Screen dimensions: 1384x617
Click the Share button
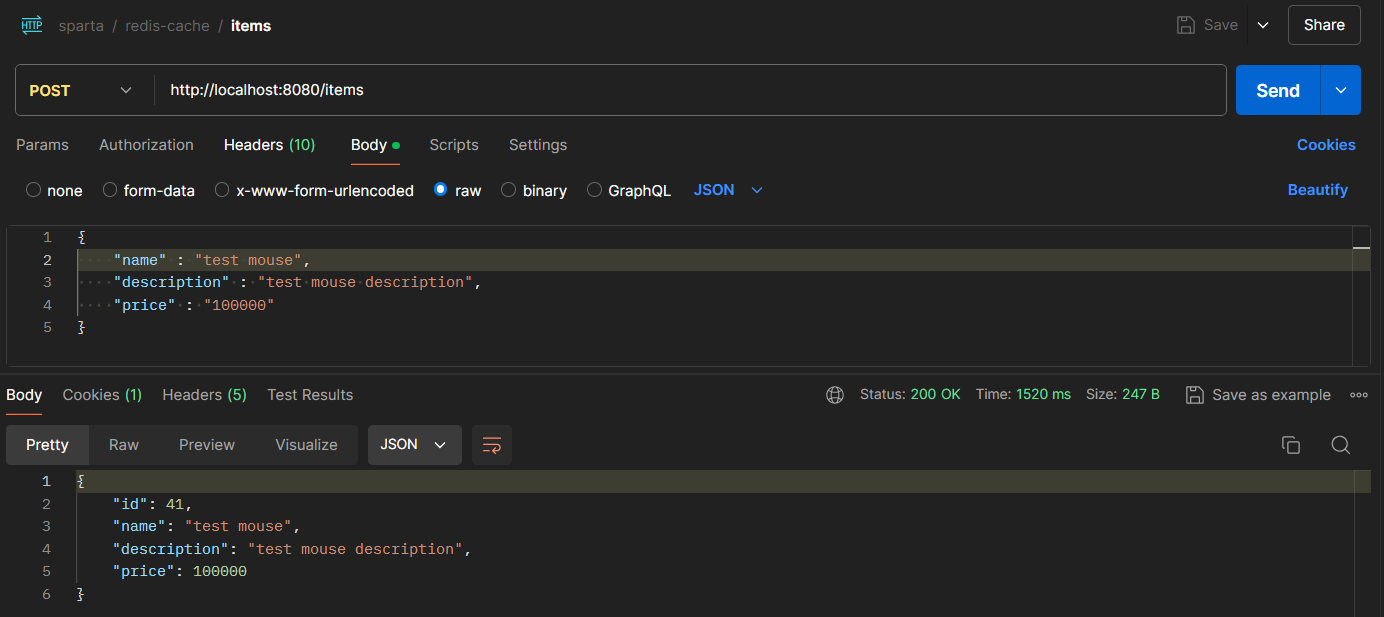[1324, 25]
